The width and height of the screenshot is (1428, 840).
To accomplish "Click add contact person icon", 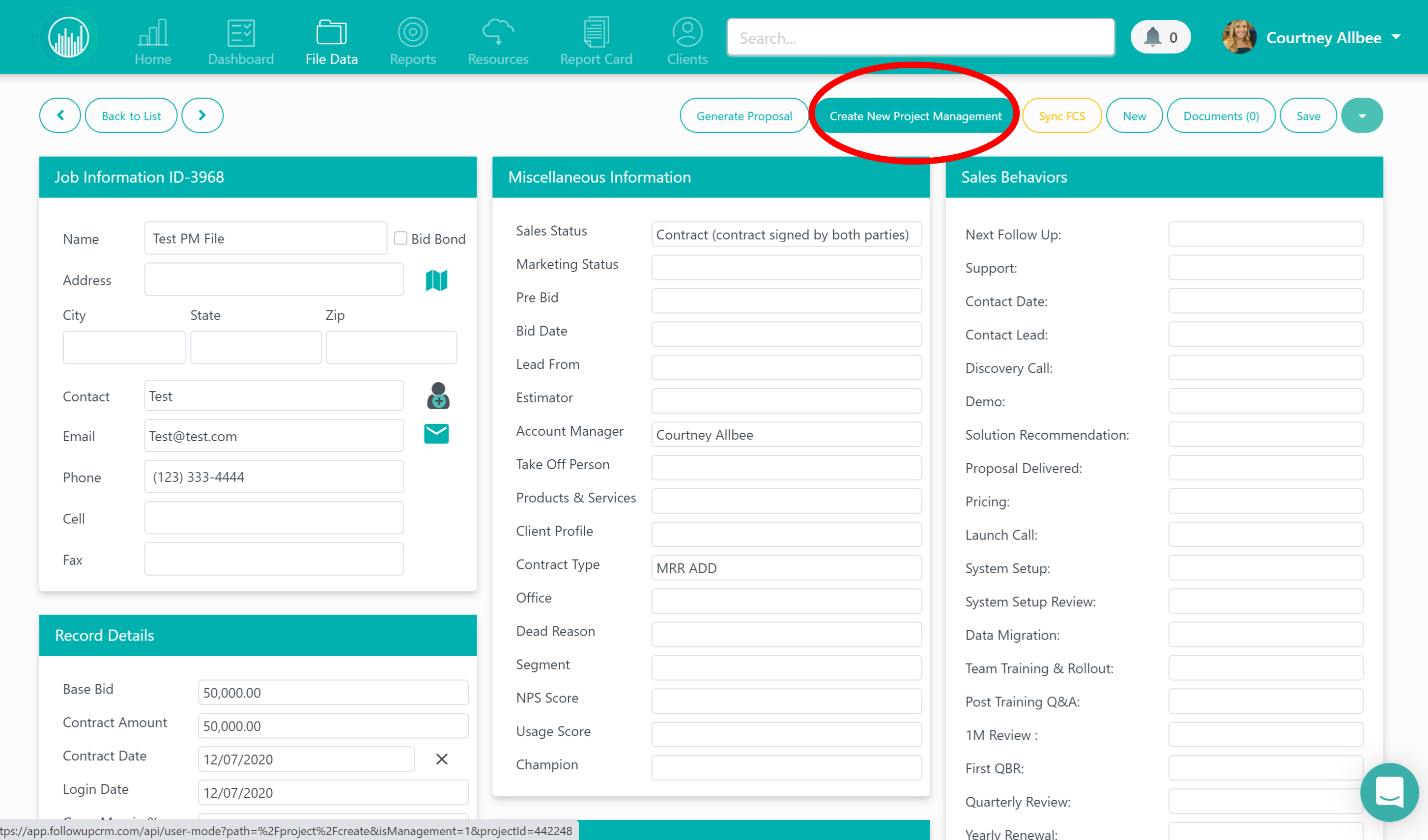I will pyautogui.click(x=438, y=396).
